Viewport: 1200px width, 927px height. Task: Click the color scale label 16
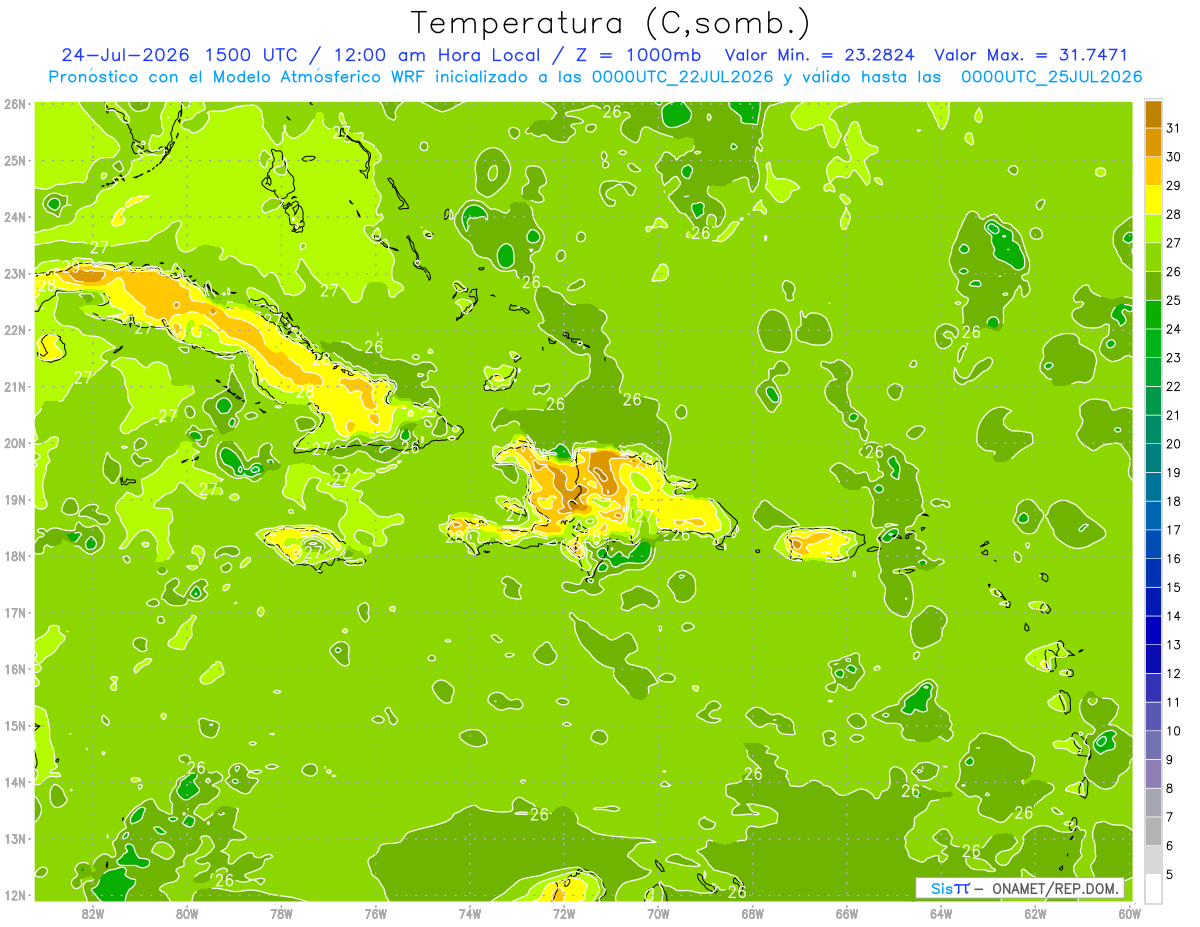click(1173, 558)
